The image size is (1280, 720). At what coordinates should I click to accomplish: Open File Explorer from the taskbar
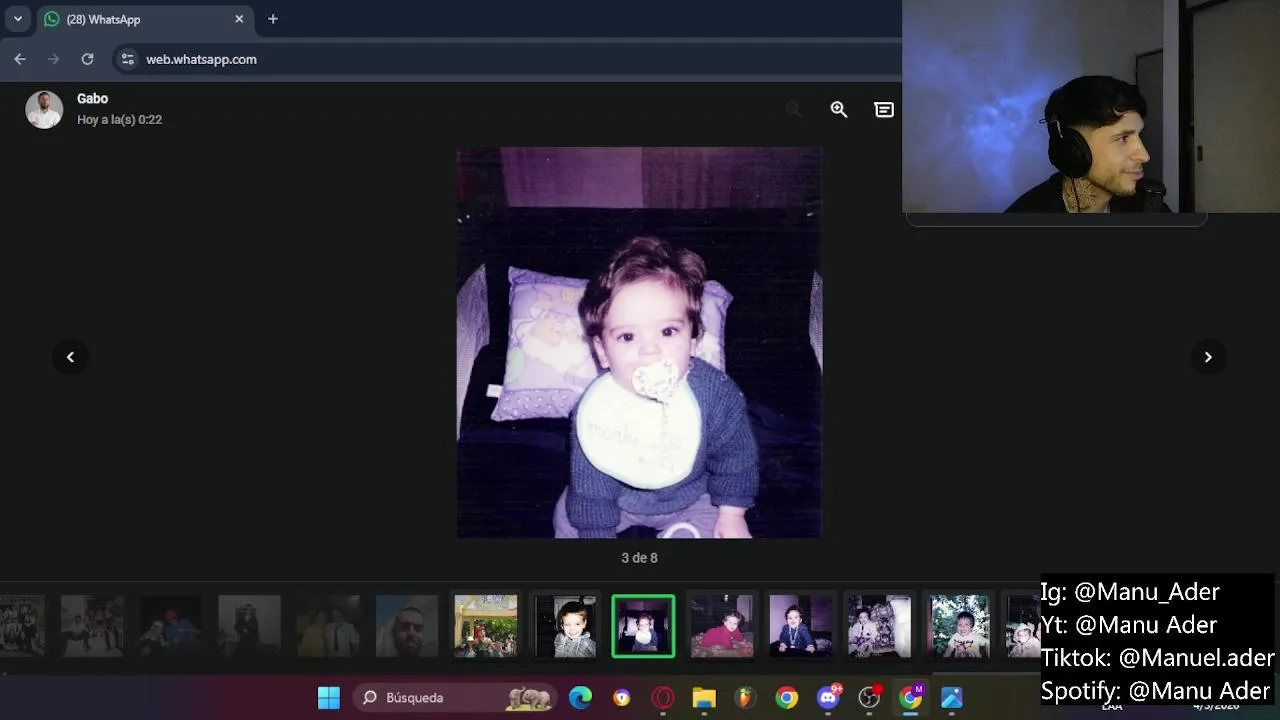pyautogui.click(x=704, y=698)
